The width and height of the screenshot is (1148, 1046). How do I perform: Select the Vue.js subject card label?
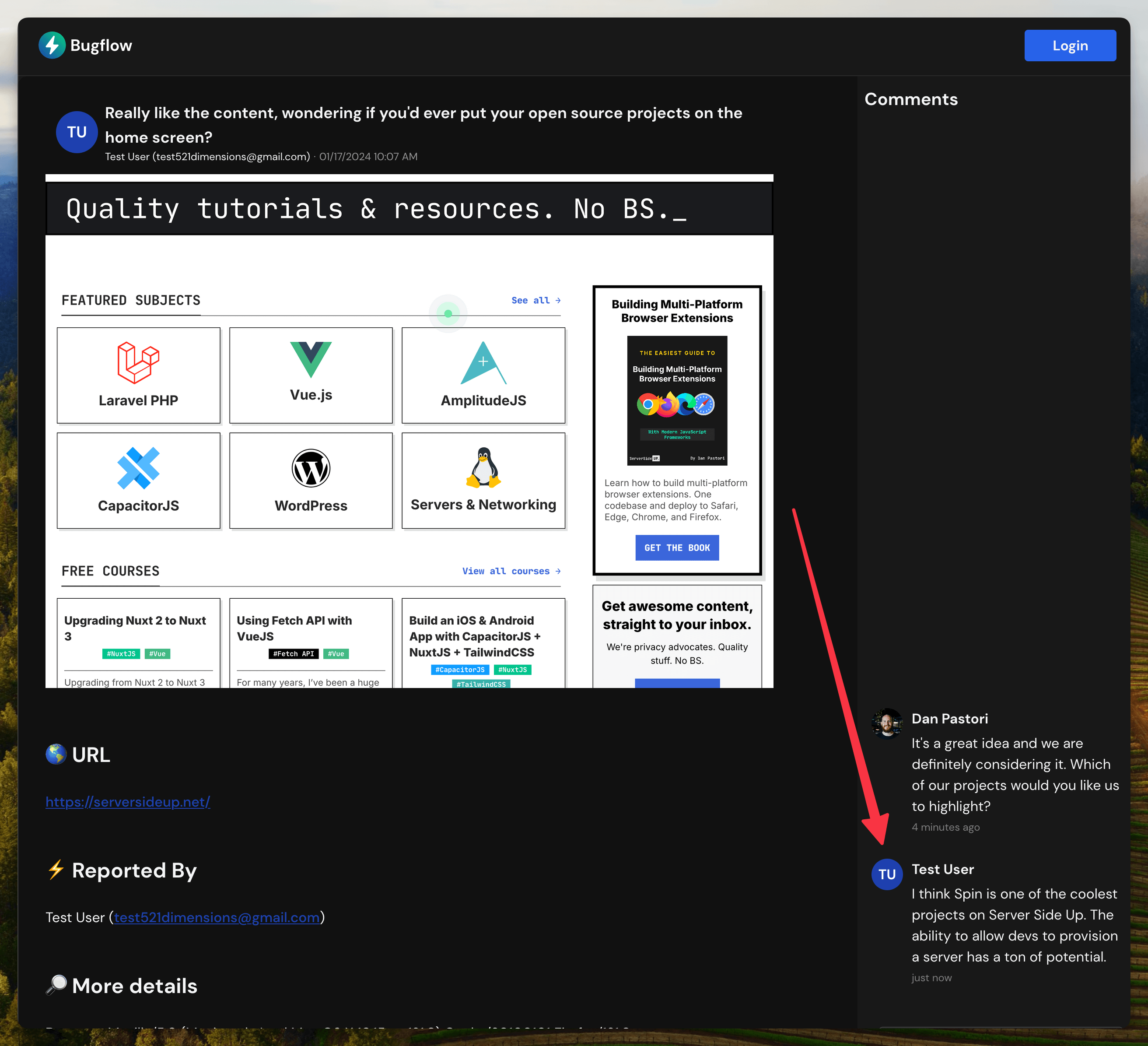click(x=311, y=395)
